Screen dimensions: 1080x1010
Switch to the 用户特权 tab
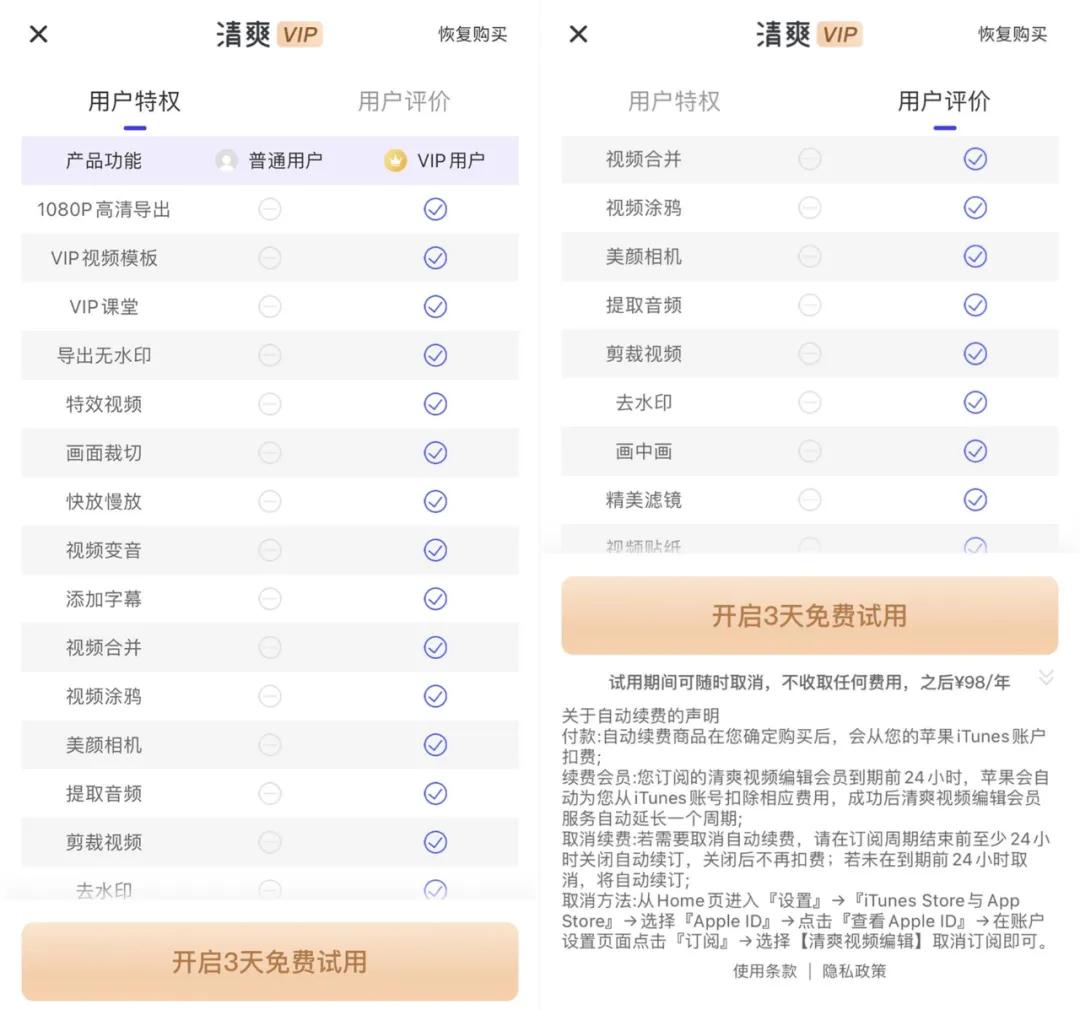tap(133, 100)
